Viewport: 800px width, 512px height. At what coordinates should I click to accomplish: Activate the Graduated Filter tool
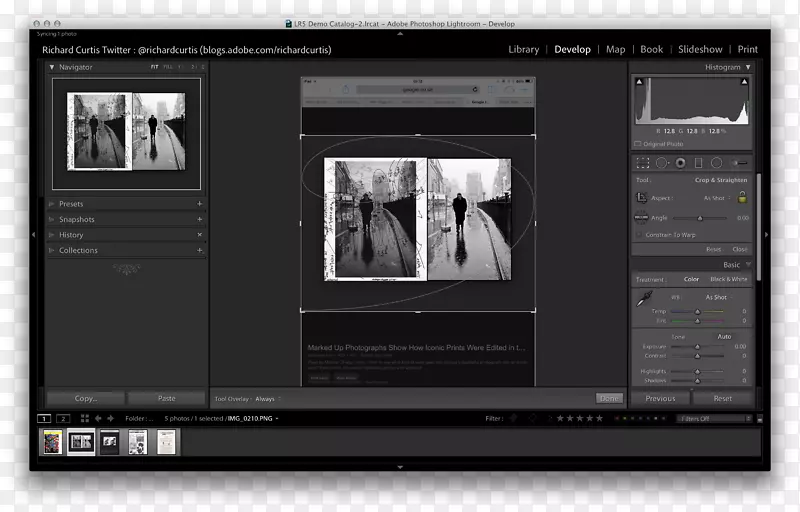[698, 163]
